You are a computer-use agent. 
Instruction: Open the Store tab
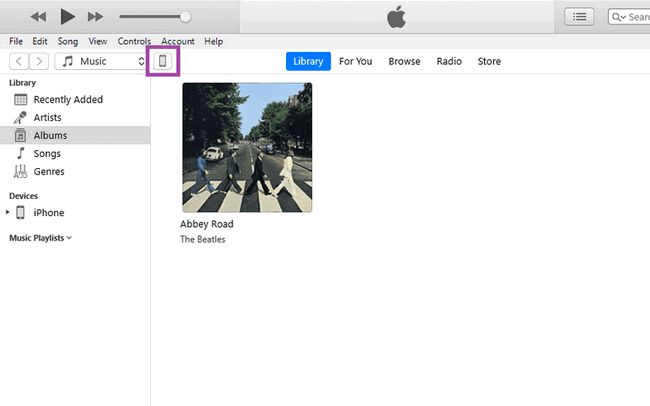pyautogui.click(x=489, y=61)
